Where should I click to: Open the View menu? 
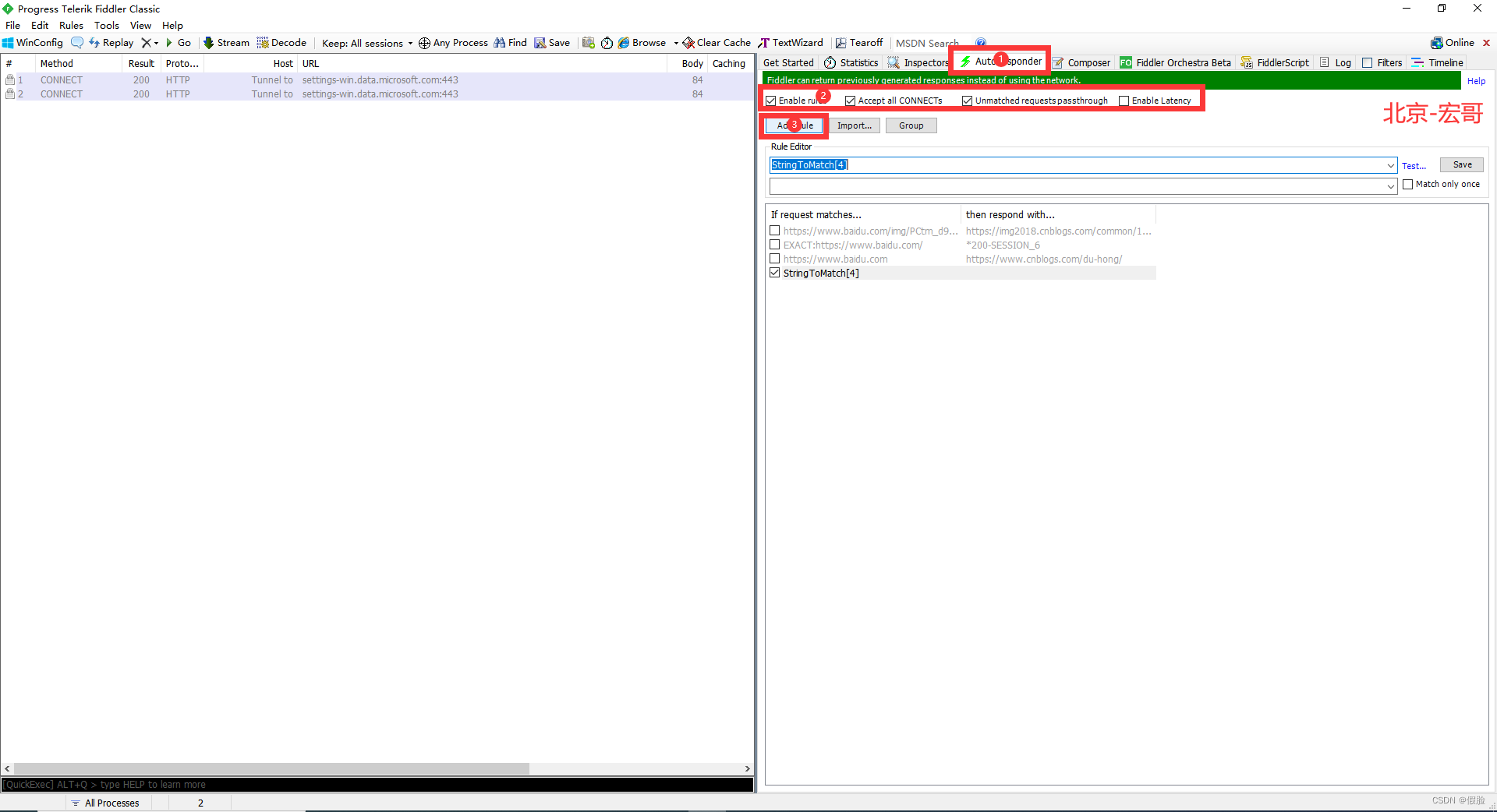[x=140, y=25]
